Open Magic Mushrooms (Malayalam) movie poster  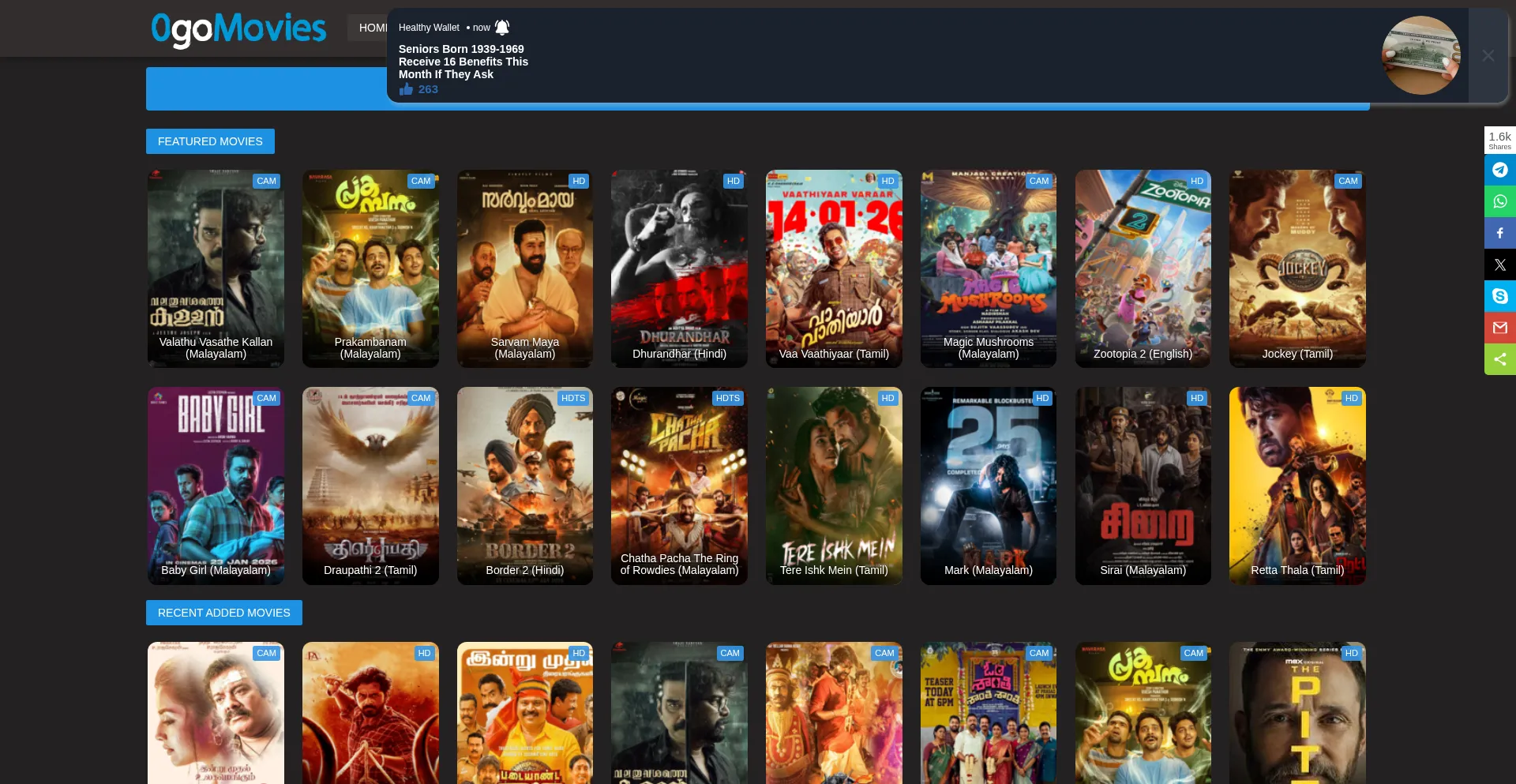tap(989, 268)
